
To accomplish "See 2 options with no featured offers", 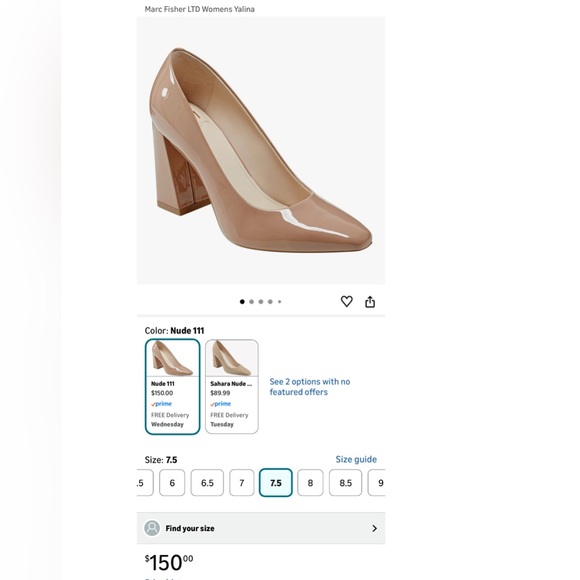I will [x=310, y=387].
